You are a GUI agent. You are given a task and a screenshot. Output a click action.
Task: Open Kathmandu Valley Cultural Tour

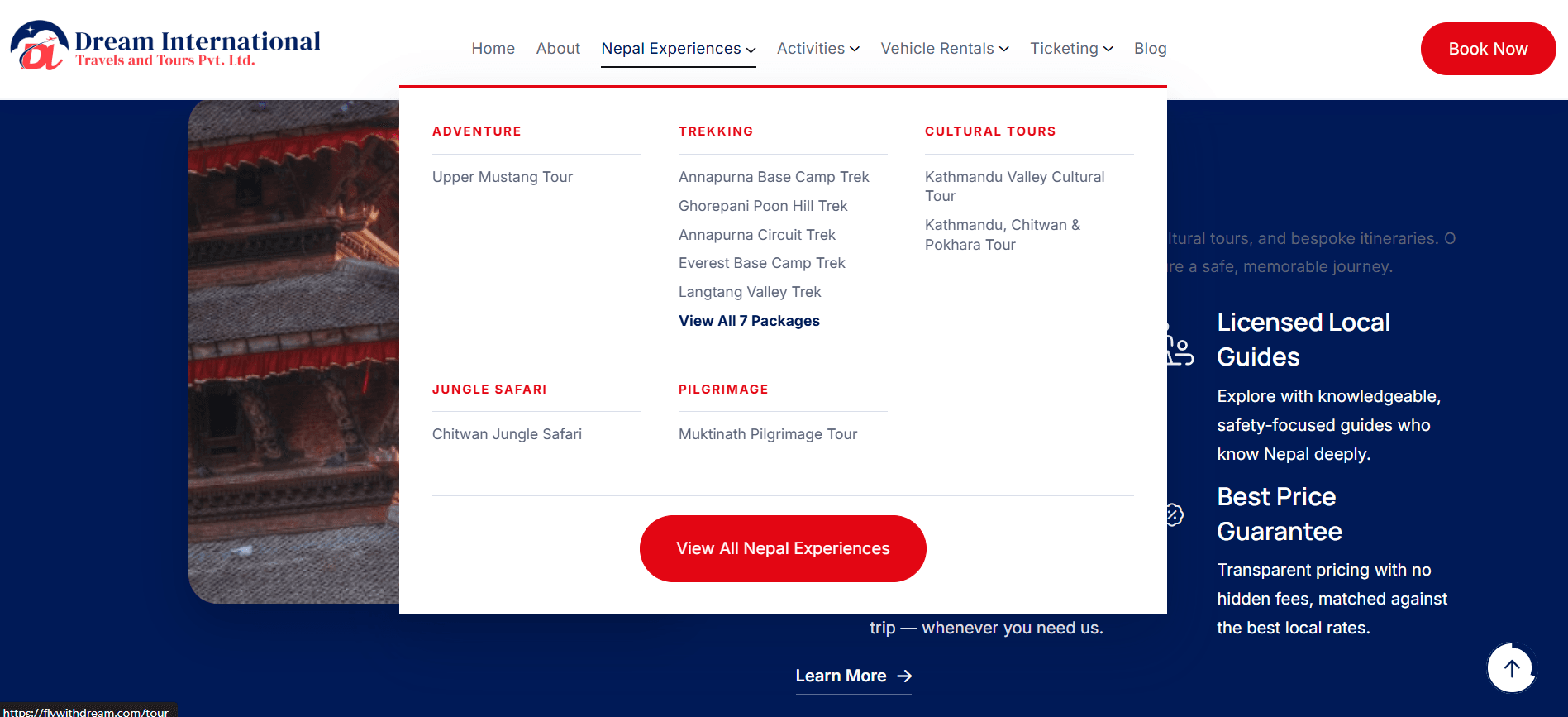tap(1015, 186)
